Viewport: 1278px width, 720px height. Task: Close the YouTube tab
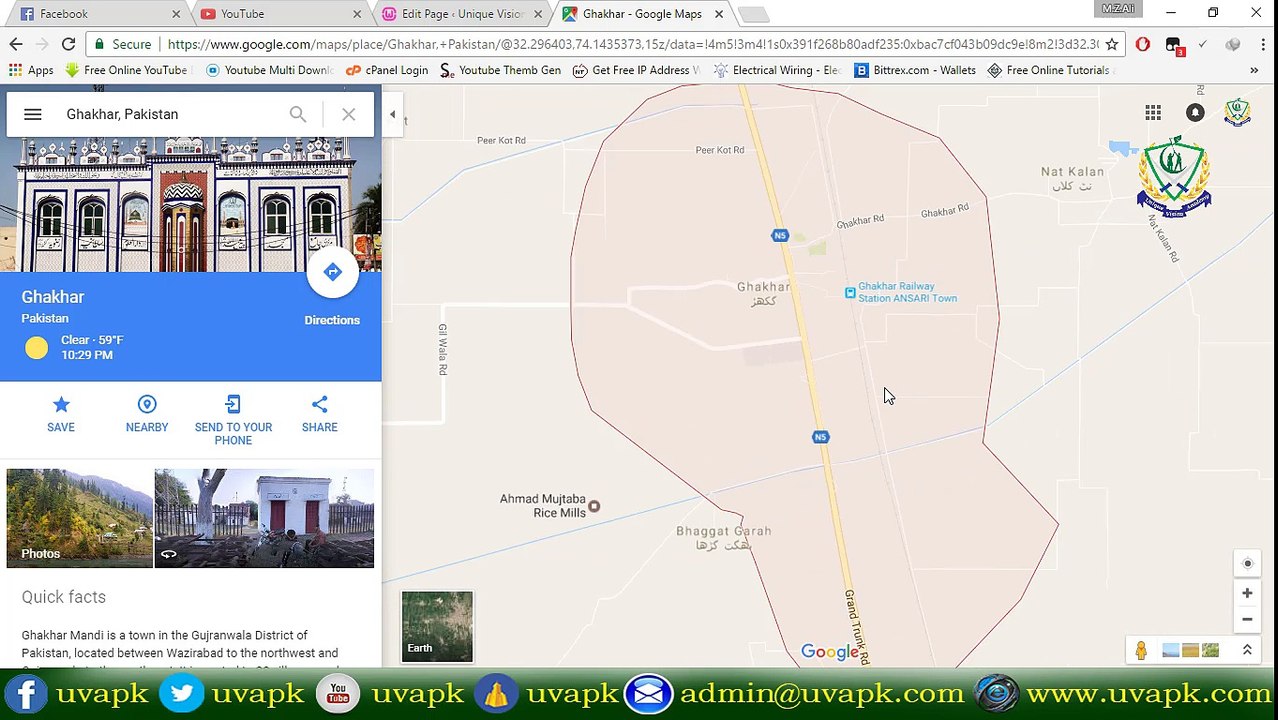pos(357,14)
